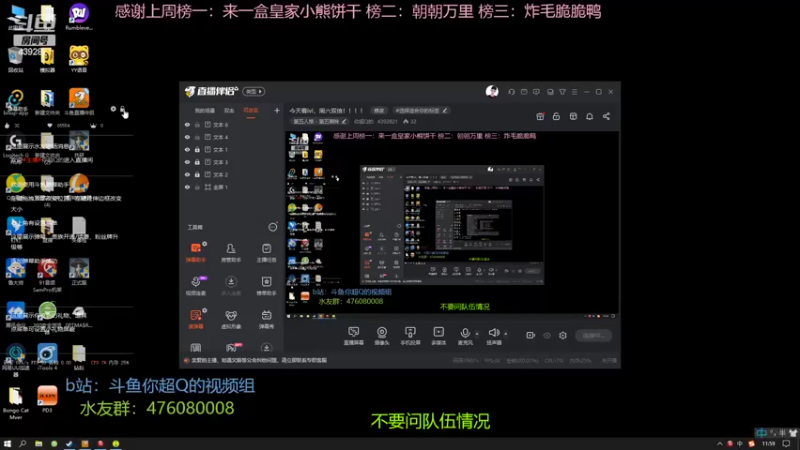Image resolution: width=800 pixels, height=450 pixels.
Task: Add 手机投屏 phone mirroring source
Action: coord(410,336)
